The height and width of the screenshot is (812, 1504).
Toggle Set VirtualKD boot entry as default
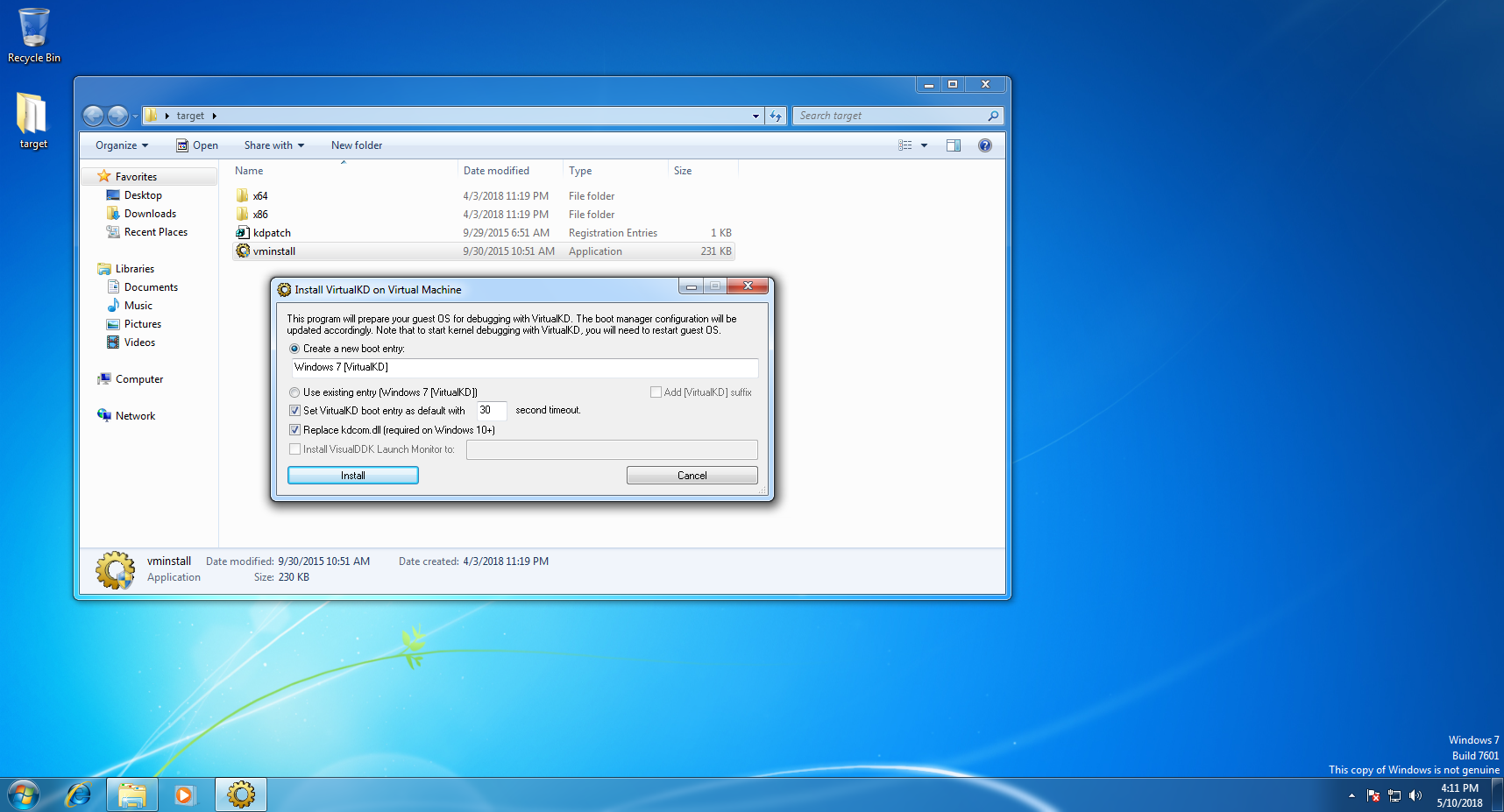tap(294, 410)
